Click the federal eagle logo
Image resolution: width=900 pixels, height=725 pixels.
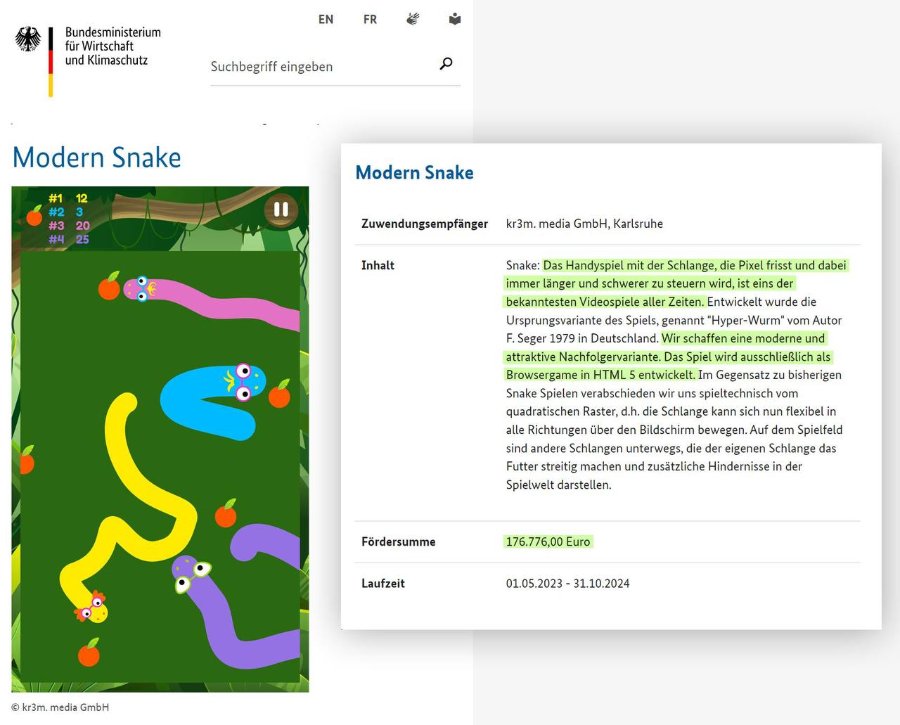[x=28, y=40]
